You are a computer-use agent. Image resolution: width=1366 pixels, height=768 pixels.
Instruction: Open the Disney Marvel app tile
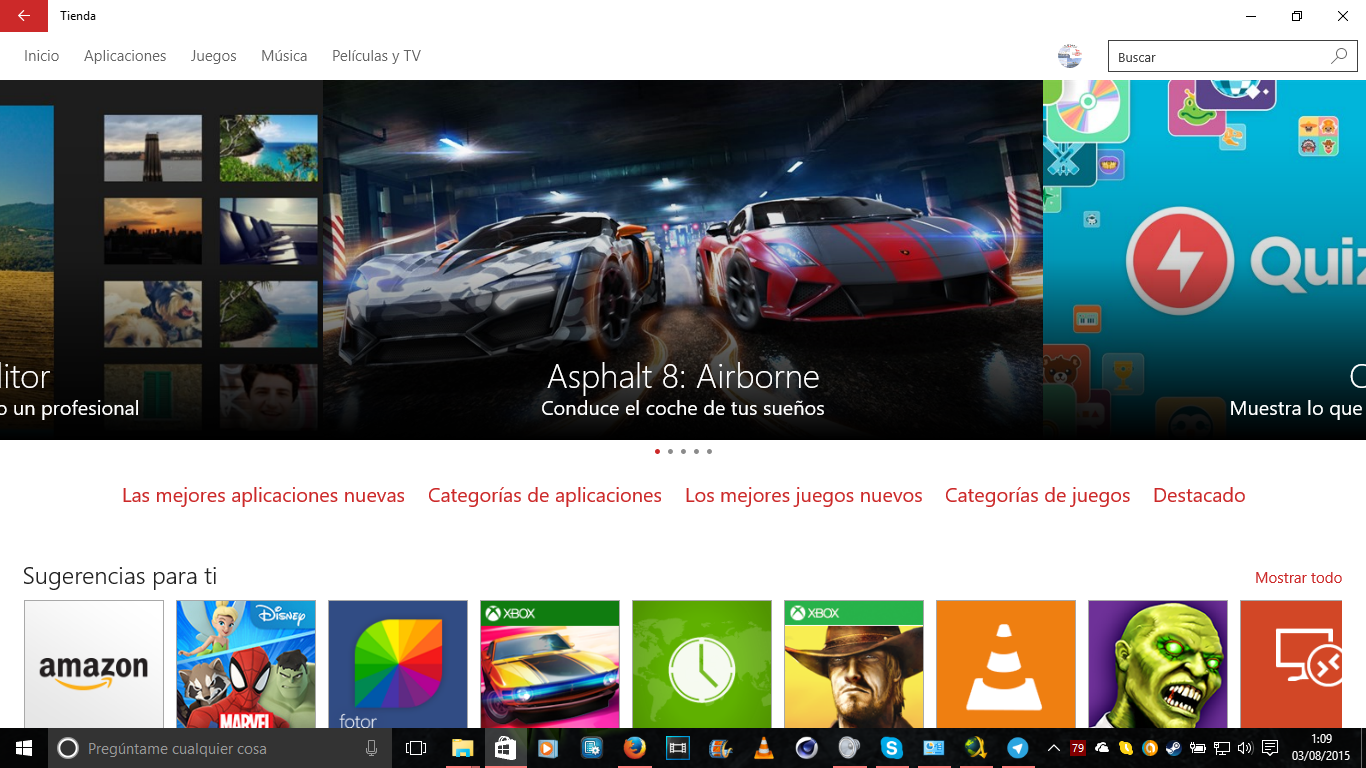pos(246,664)
